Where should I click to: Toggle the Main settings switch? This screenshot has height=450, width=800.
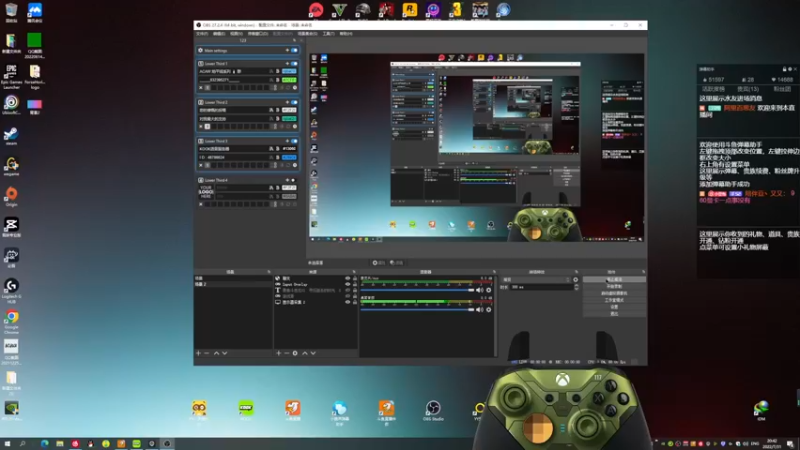[x=294, y=51]
